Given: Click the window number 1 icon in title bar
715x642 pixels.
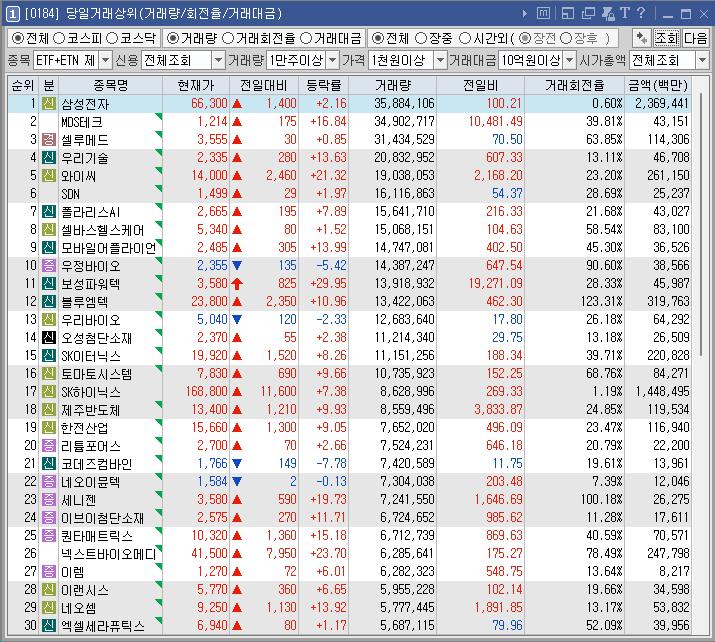Looking at the screenshot, I should point(12,14).
